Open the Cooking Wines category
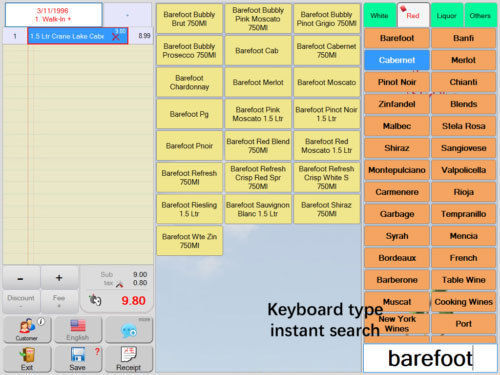Screen dimensions: 500x375 (464, 302)
